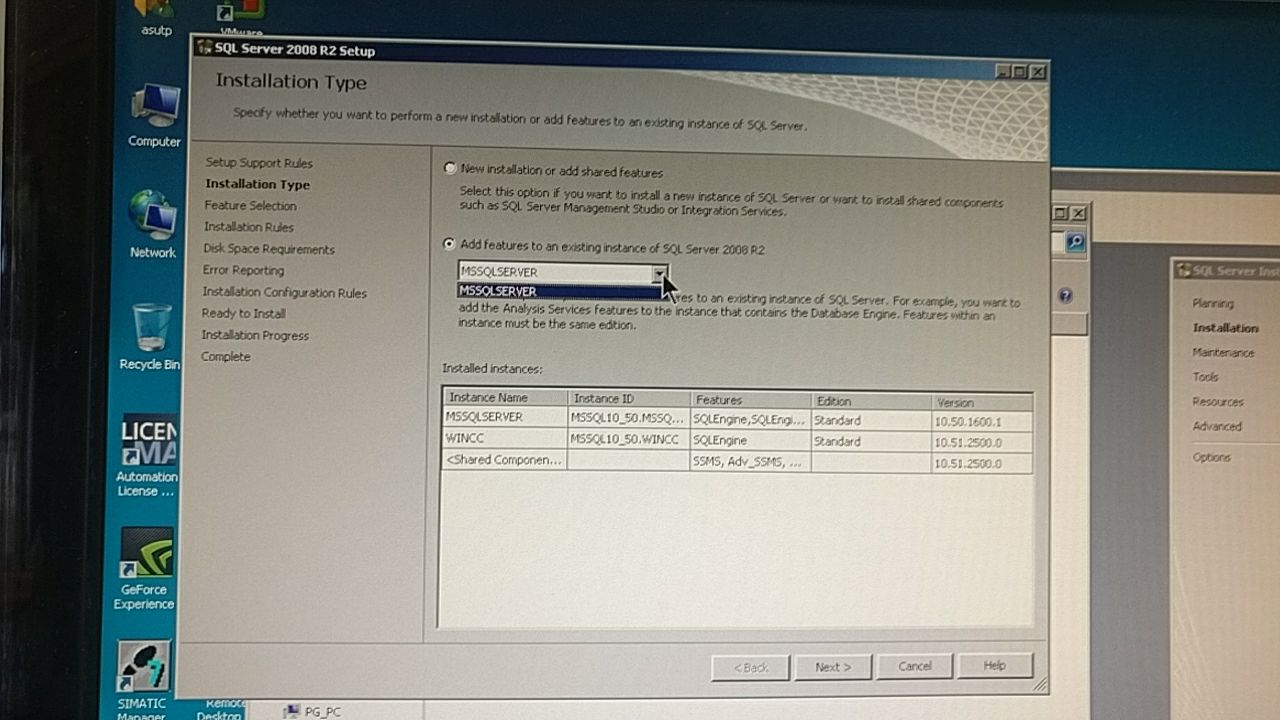This screenshot has width=1280, height=720.
Task: Go to Installation Configuration Rules step
Action: (x=284, y=292)
